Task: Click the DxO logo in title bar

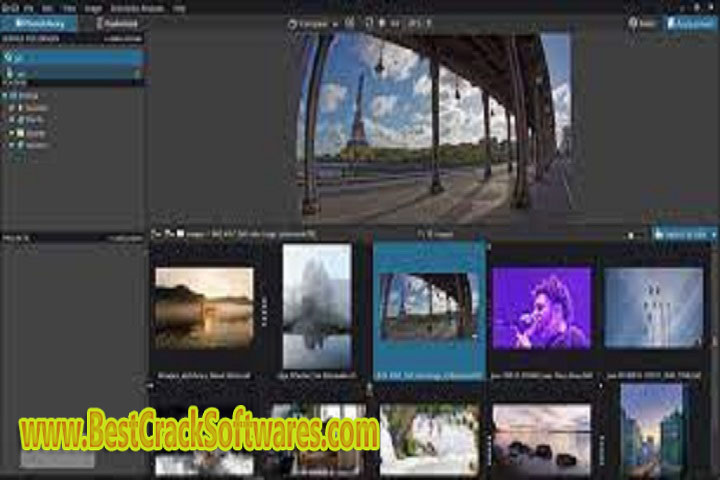Action: (9, 8)
